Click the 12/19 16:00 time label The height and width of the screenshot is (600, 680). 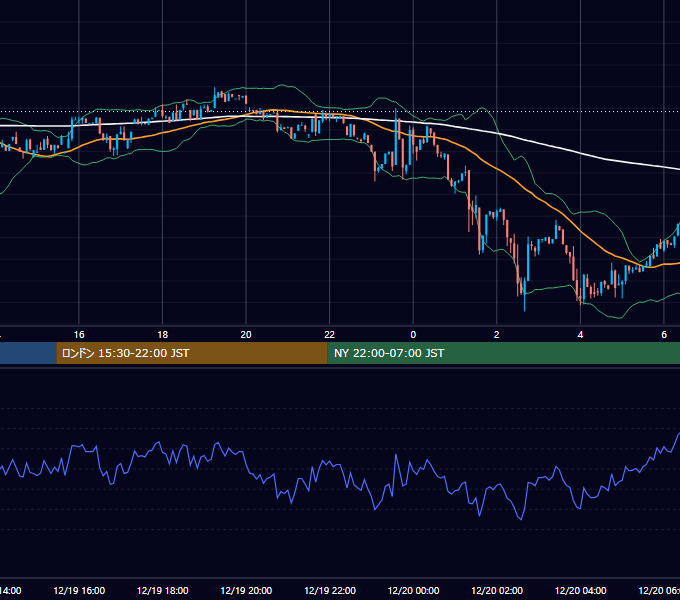point(79,590)
